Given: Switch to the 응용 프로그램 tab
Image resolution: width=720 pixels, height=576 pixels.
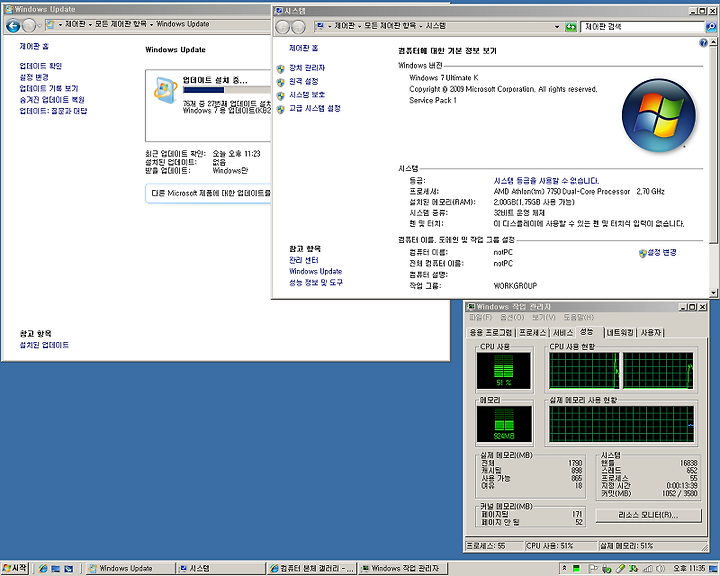Looking at the screenshot, I should (x=490, y=333).
